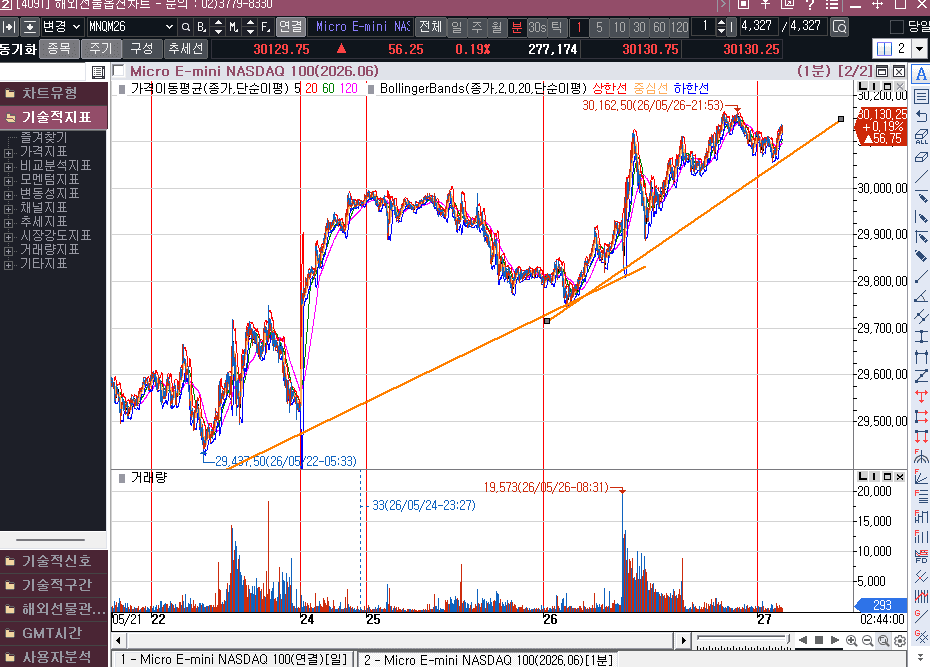The height and width of the screenshot is (667, 930).
Task: Toggle the 연결 continuous contract button
Action: pyautogui.click(x=291, y=27)
